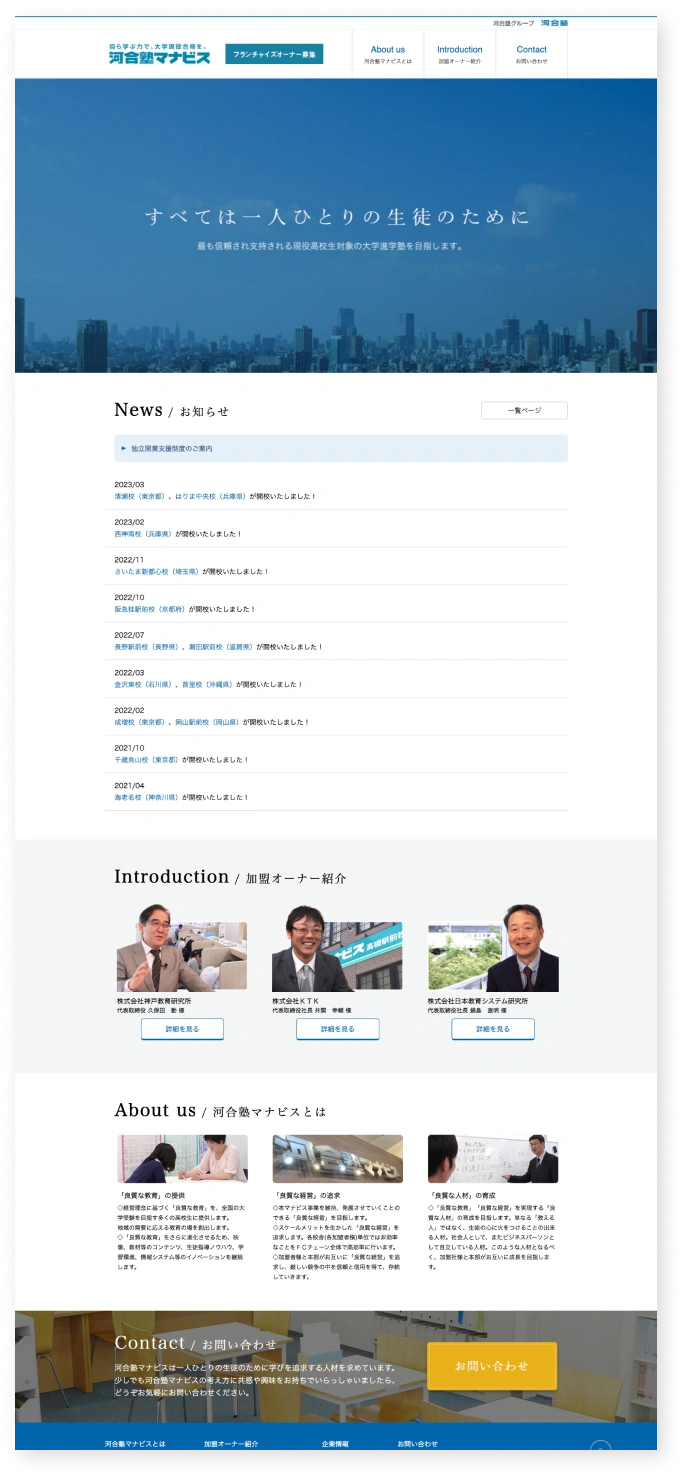Open footer link 河合塾マナビスとは
This screenshot has height=1476, width=684.
[135, 1444]
